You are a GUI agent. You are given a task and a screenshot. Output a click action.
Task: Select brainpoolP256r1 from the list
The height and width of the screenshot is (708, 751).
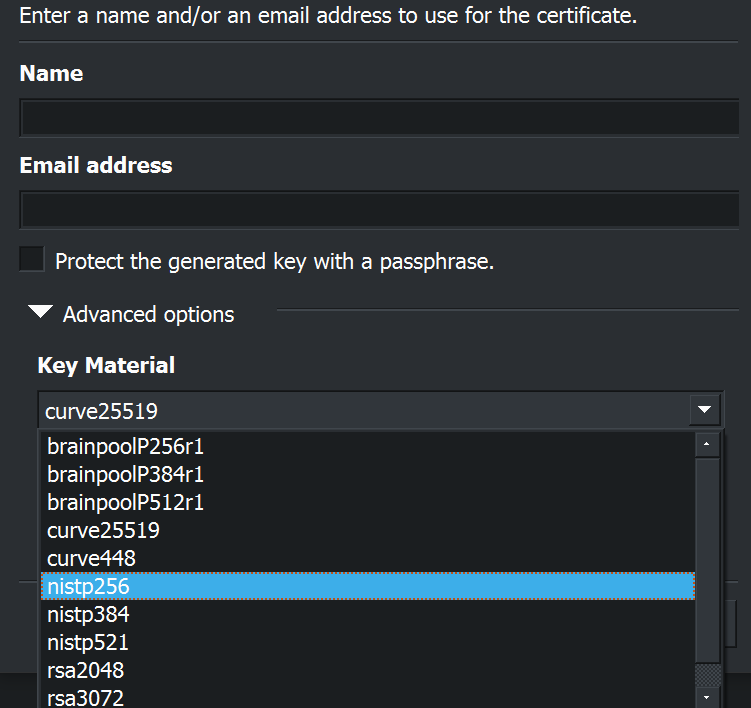[x=125, y=447]
